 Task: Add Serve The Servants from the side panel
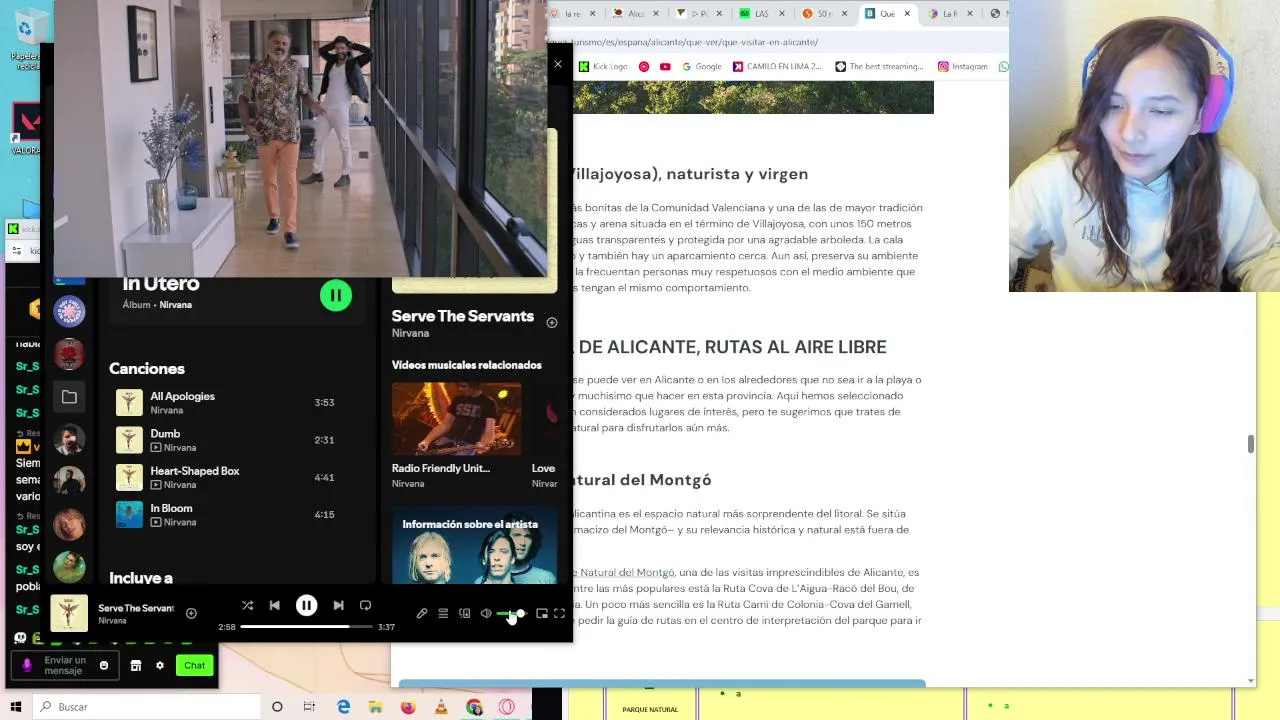552,322
